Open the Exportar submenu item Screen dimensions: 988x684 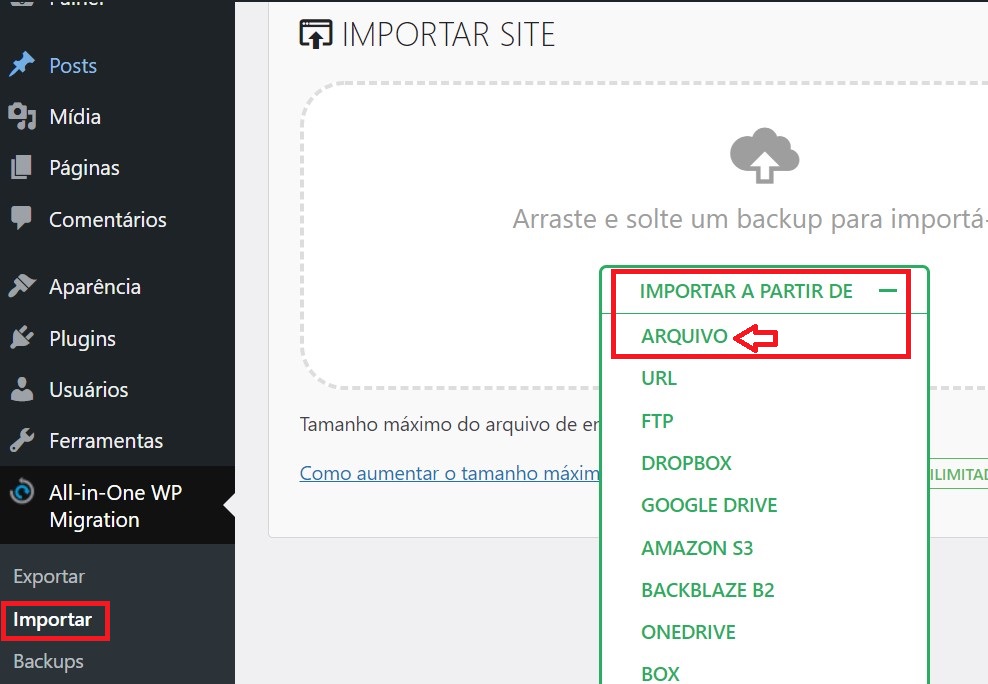pyautogui.click(x=49, y=576)
